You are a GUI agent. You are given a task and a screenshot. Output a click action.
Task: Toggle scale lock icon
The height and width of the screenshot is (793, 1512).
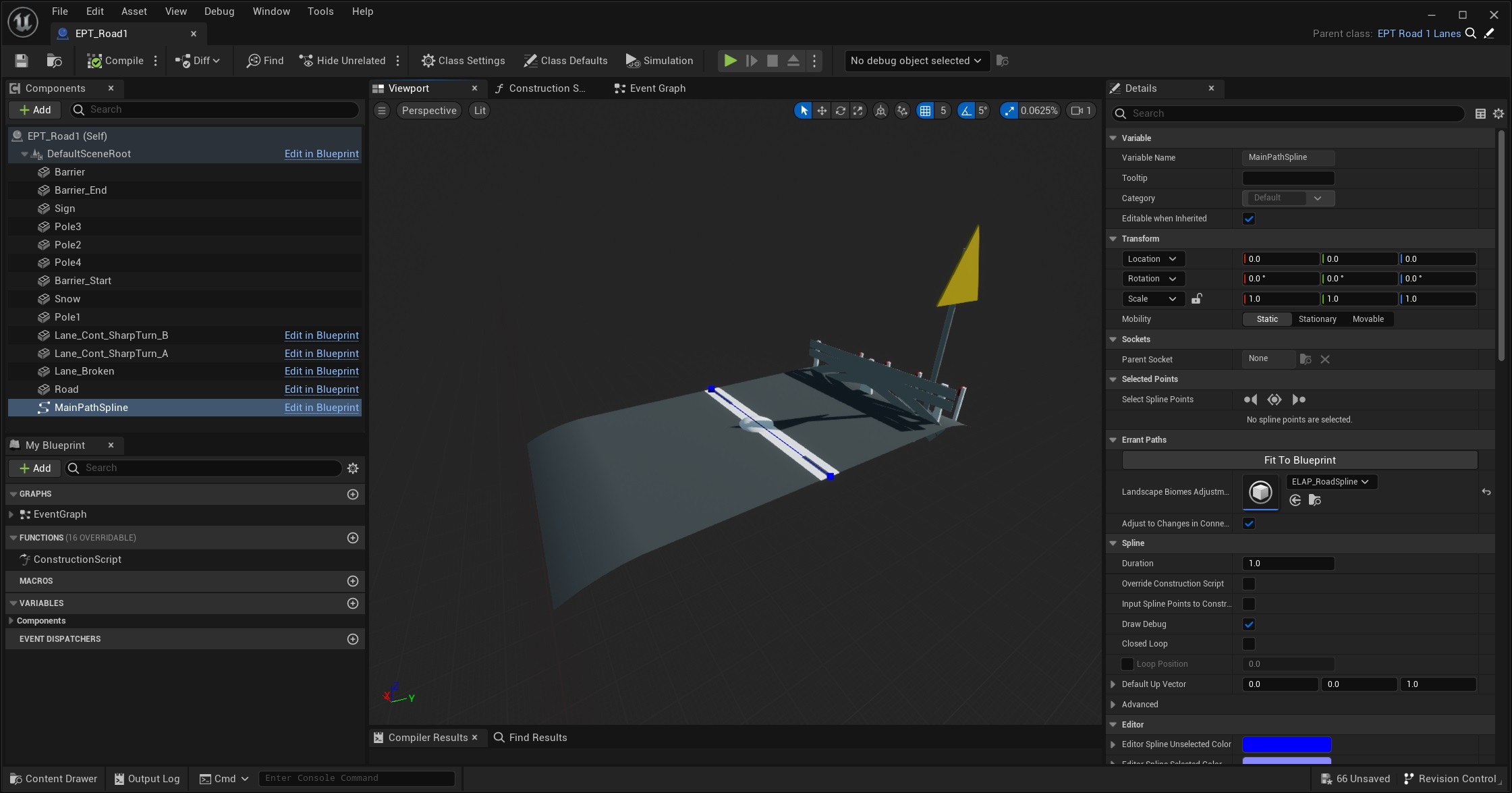pos(1196,298)
